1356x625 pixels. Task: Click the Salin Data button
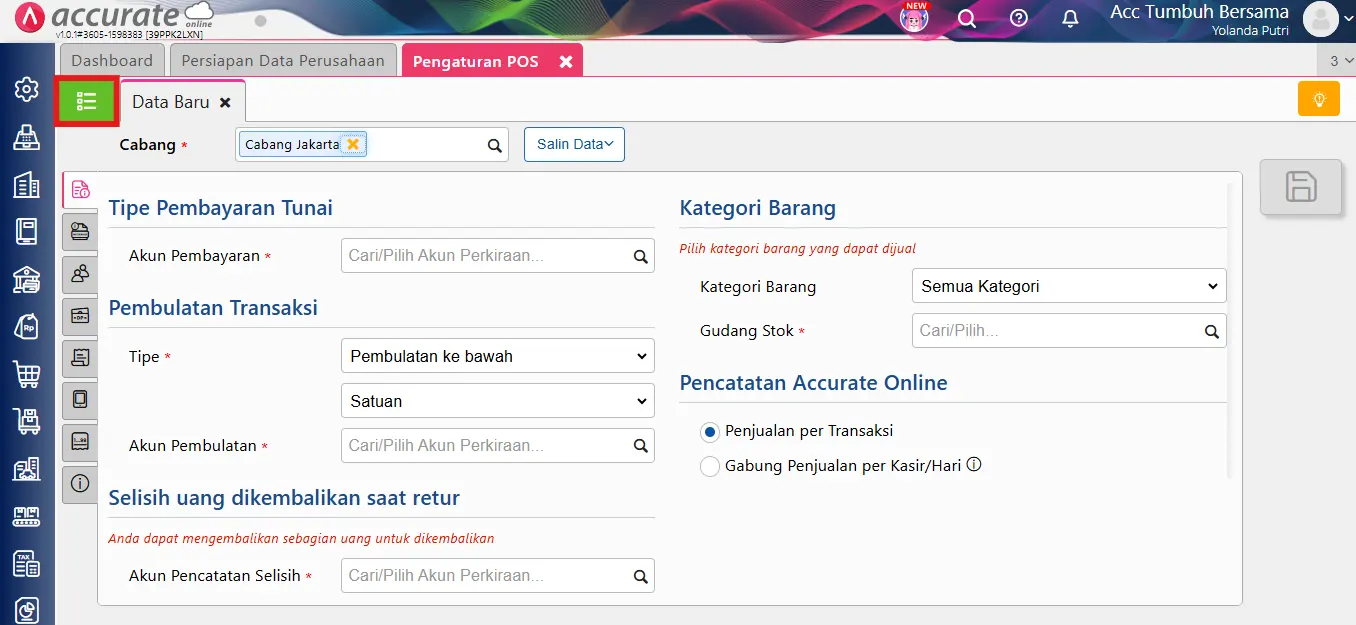[x=574, y=144]
